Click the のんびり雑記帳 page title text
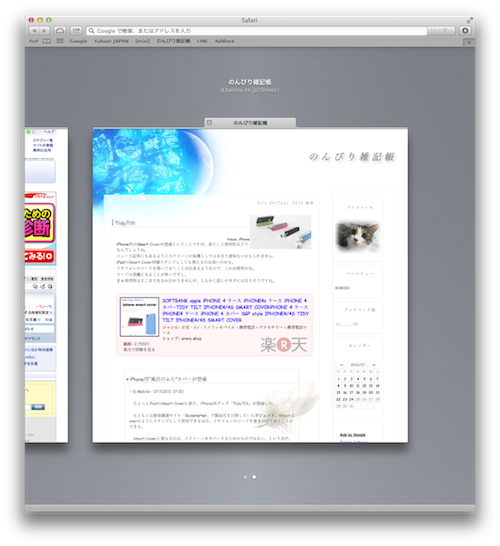Viewport: 500px width, 546px height. [250, 82]
